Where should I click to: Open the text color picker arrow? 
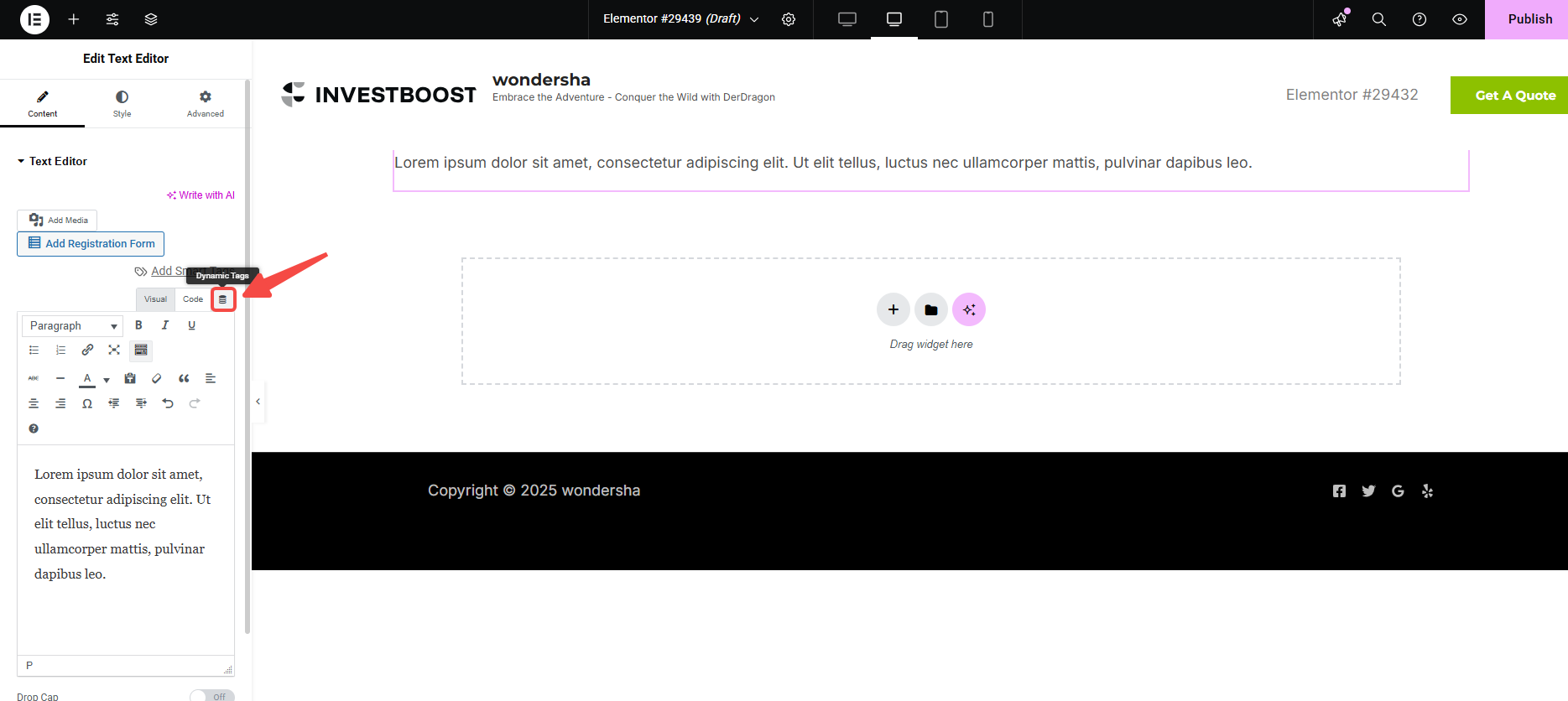pos(107,380)
